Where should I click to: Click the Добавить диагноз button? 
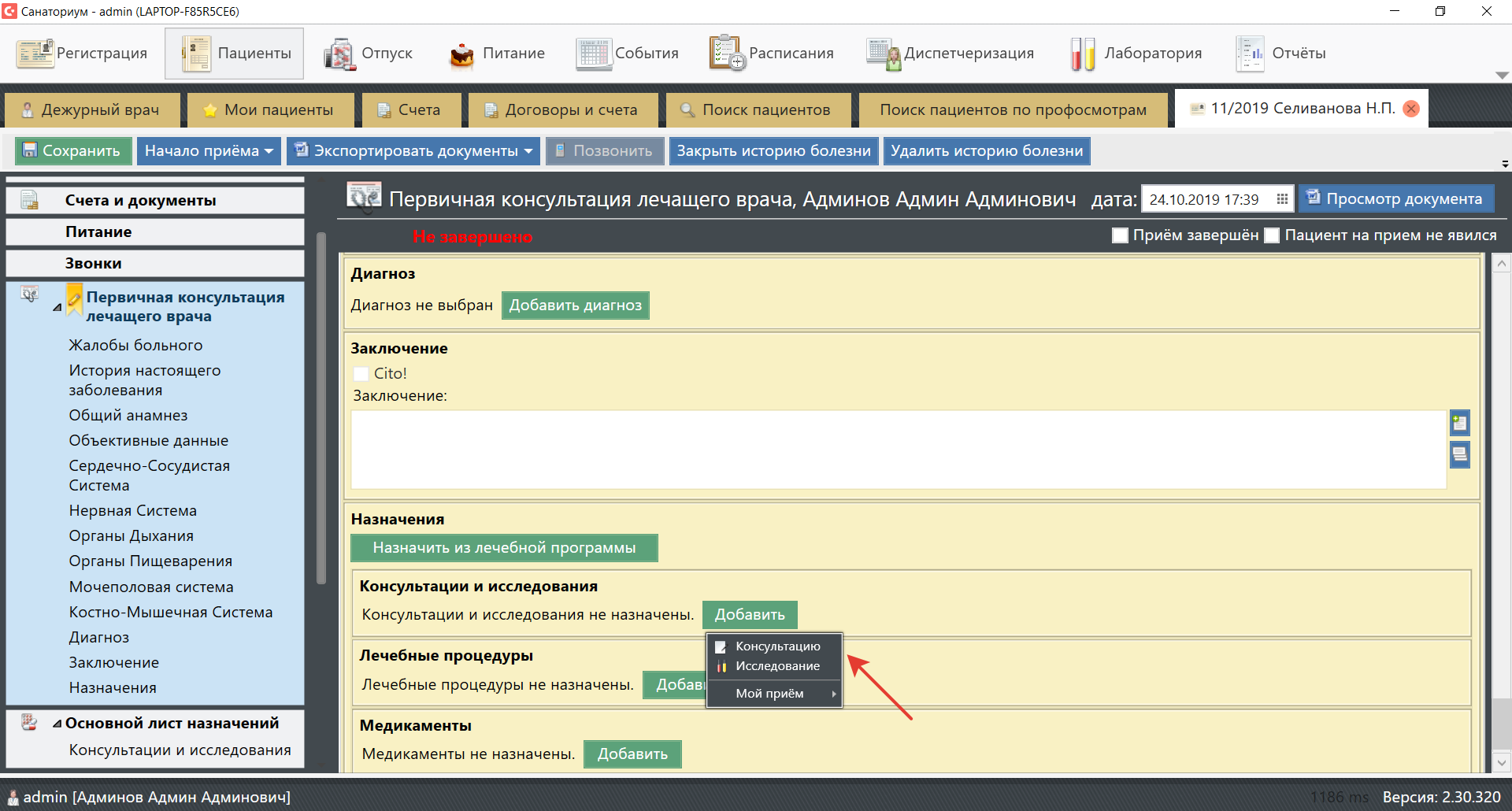pyautogui.click(x=575, y=306)
